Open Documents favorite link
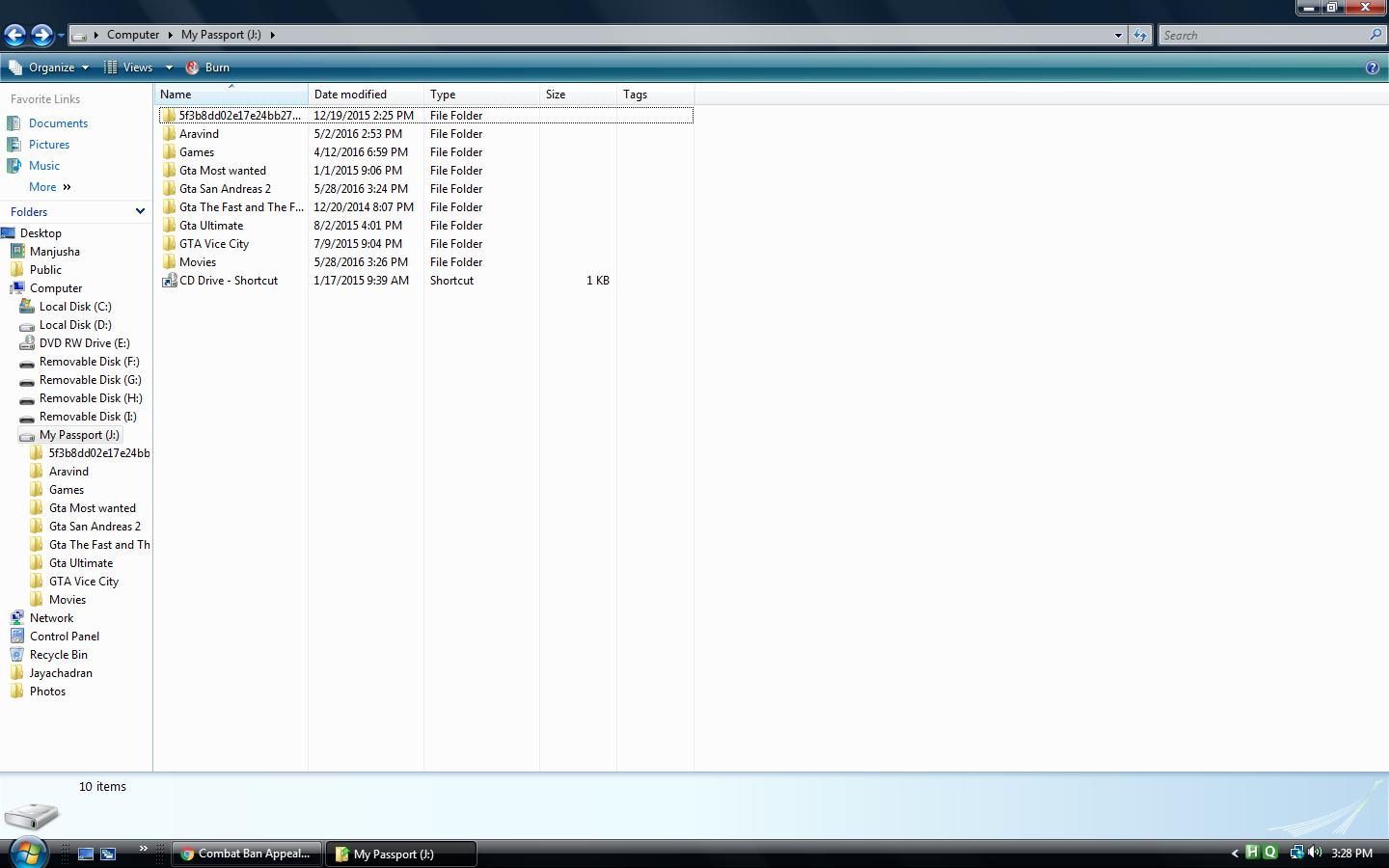Screen dimensions: 1389x868 click(x=58, y=123)
